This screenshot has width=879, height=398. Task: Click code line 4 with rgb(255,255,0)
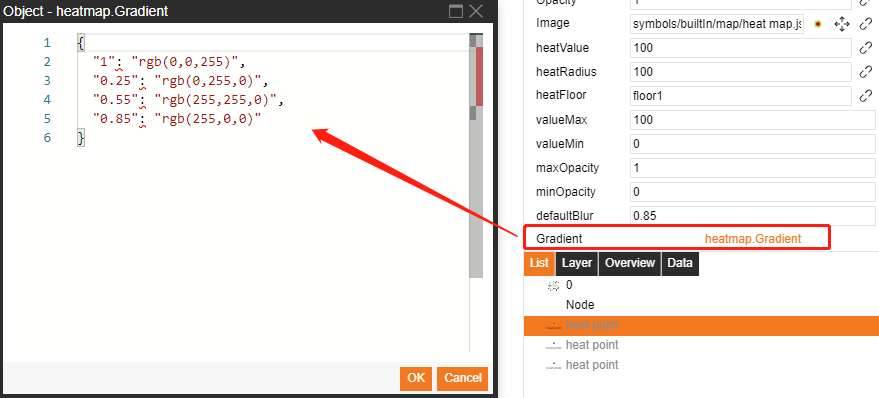[189, 100]
